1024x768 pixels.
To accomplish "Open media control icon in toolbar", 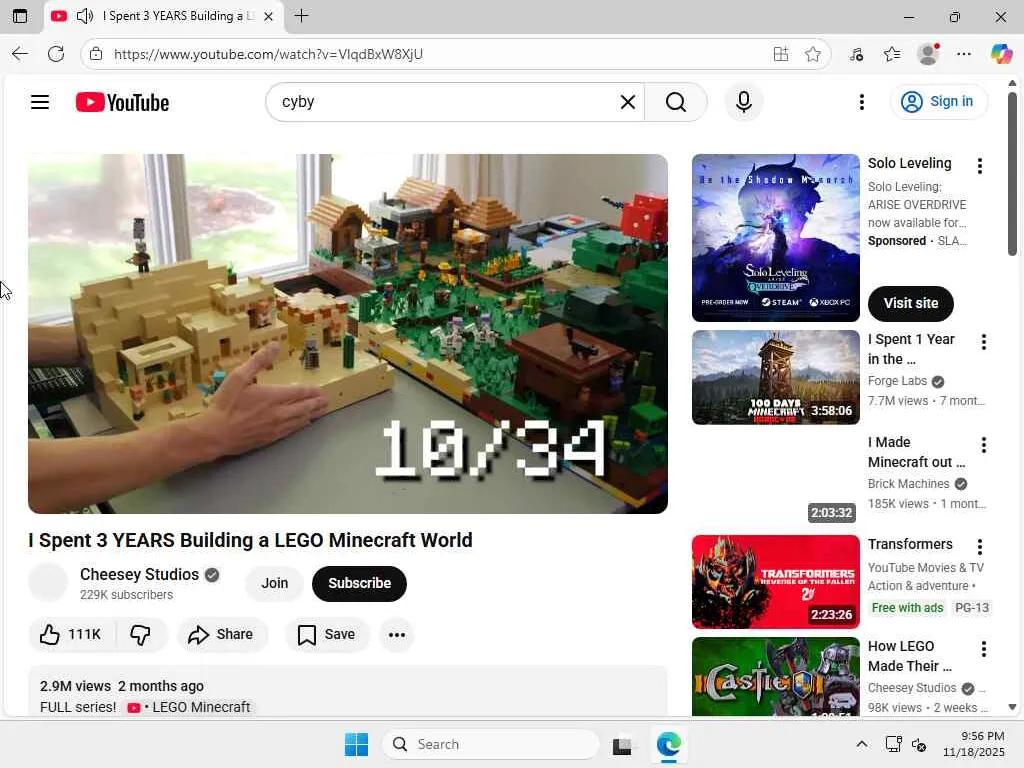I will coord(856,54).
